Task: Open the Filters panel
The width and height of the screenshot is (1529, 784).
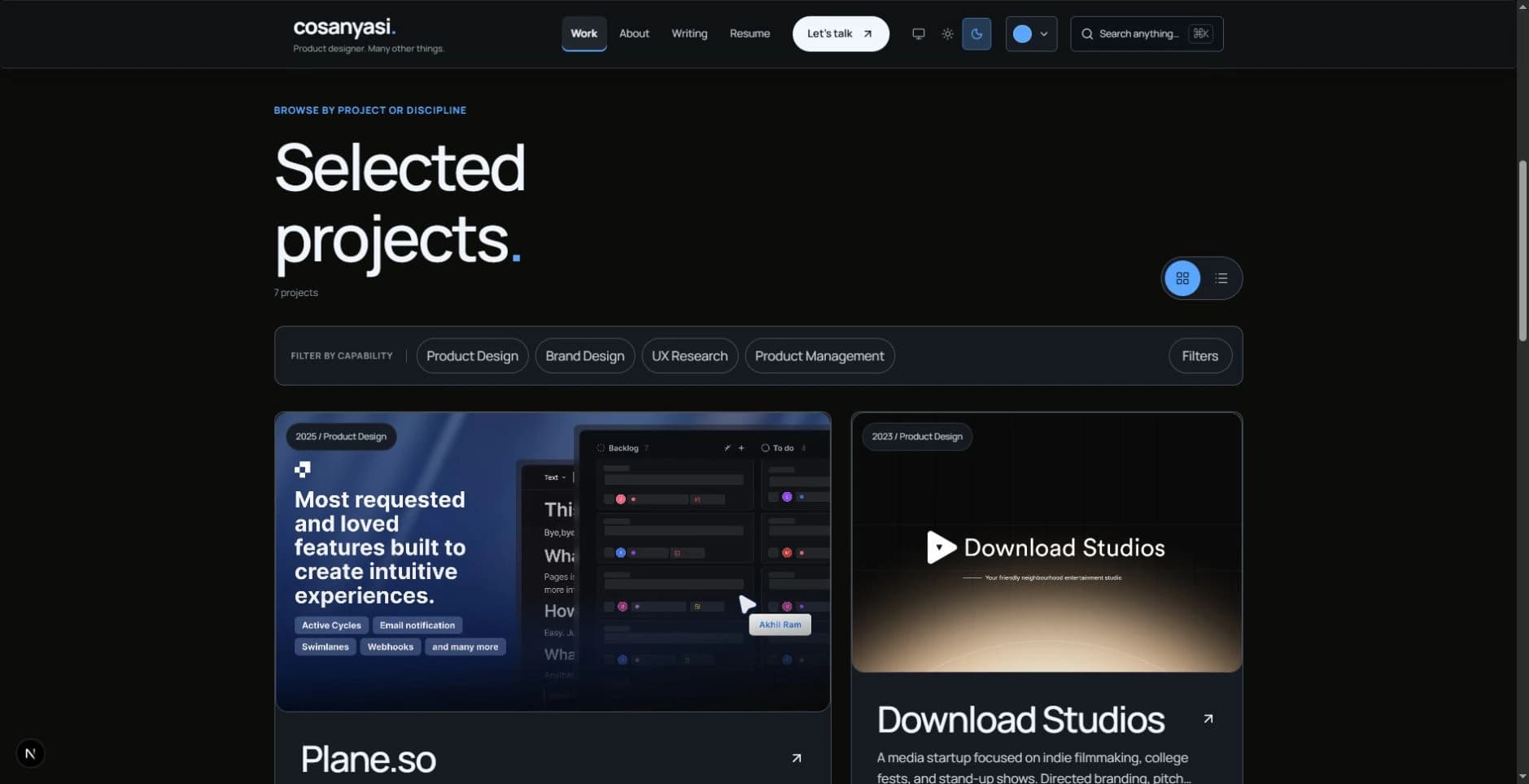Action: tap(1199, 356)
